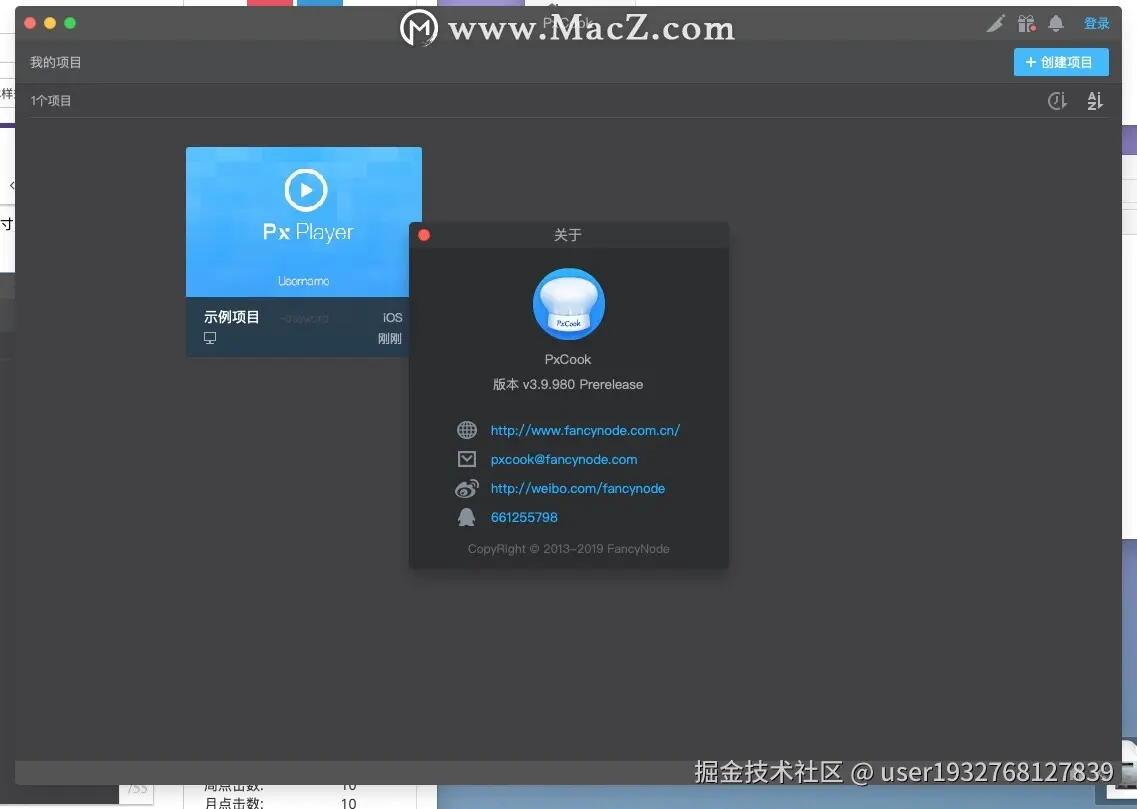Click the play icon on the Px Player card

pyautogui.click(x=305, y=190)
